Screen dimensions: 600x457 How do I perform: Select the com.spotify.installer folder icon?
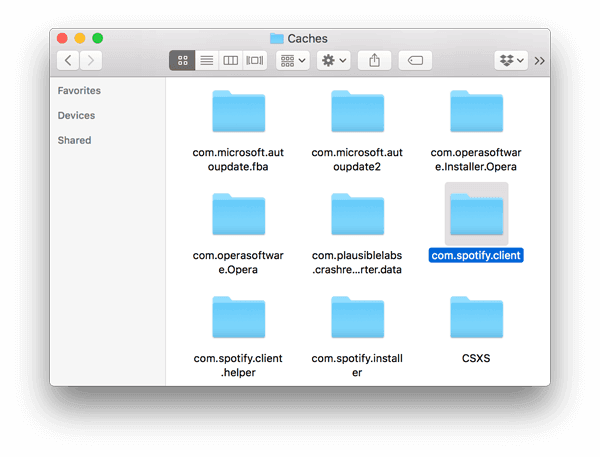pos(357,317)
